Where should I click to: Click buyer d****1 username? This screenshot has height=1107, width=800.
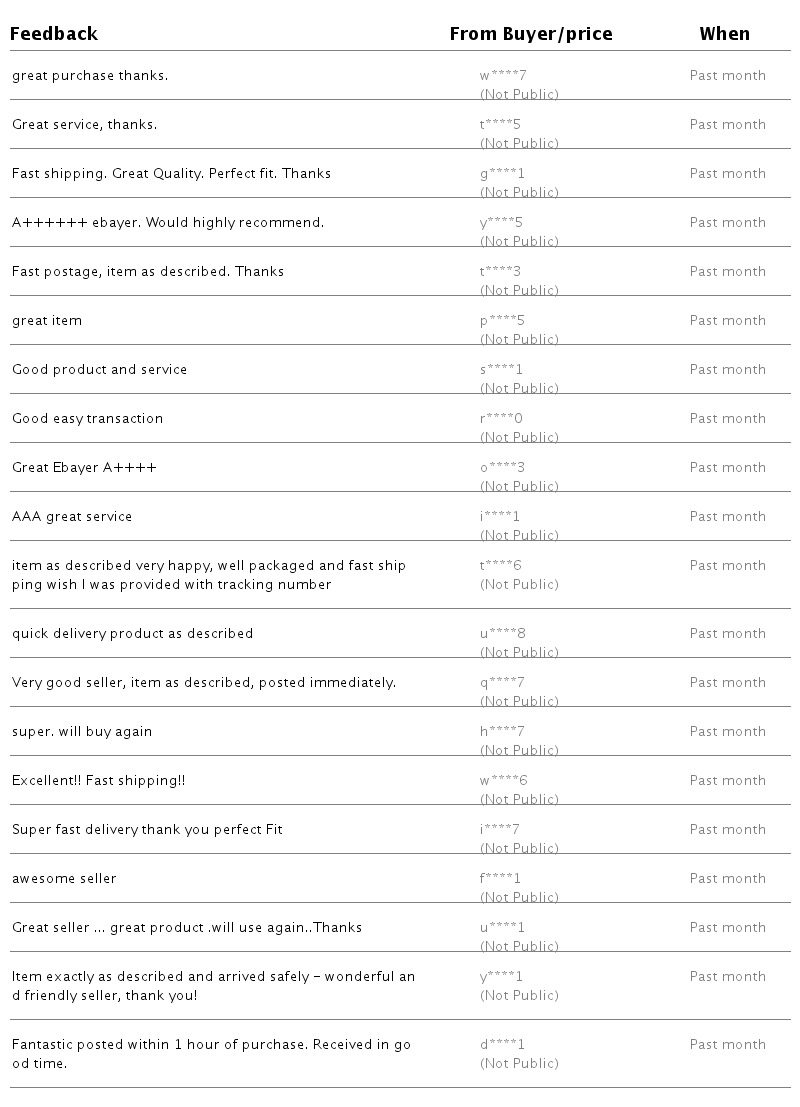tap(501, 1045)
